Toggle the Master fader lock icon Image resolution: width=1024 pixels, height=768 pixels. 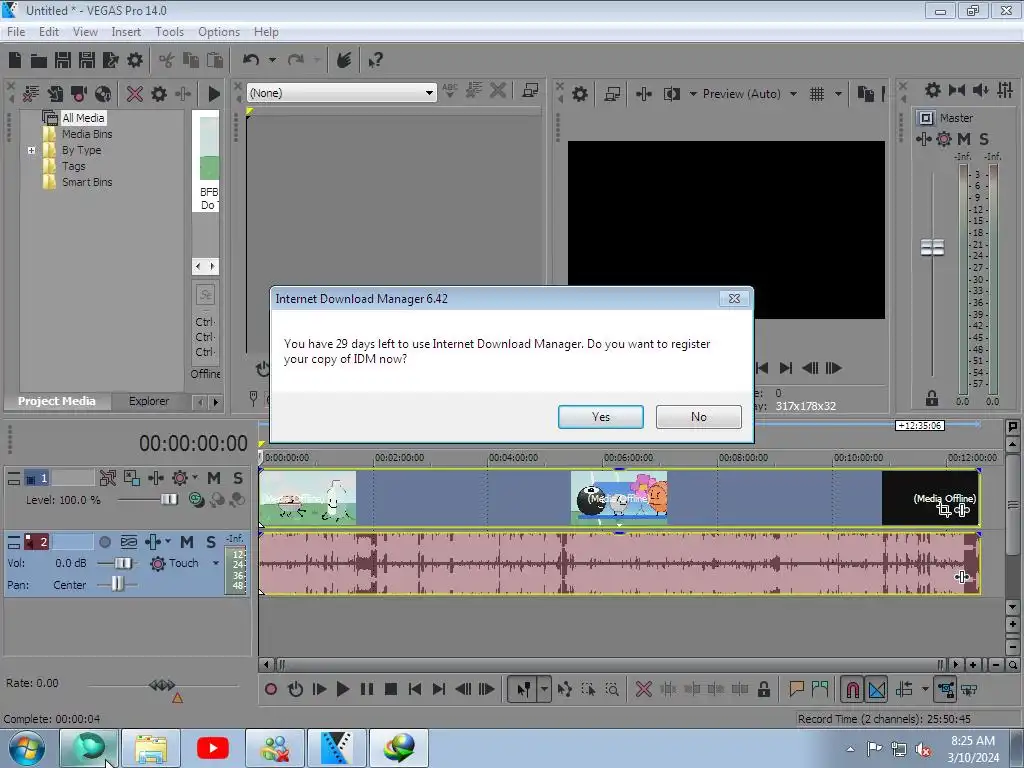click(932, 398)
